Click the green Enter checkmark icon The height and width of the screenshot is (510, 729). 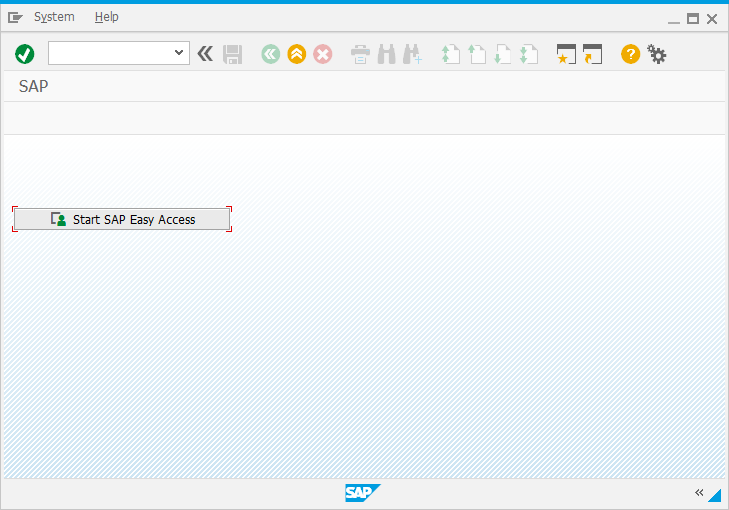coord(25,54)
